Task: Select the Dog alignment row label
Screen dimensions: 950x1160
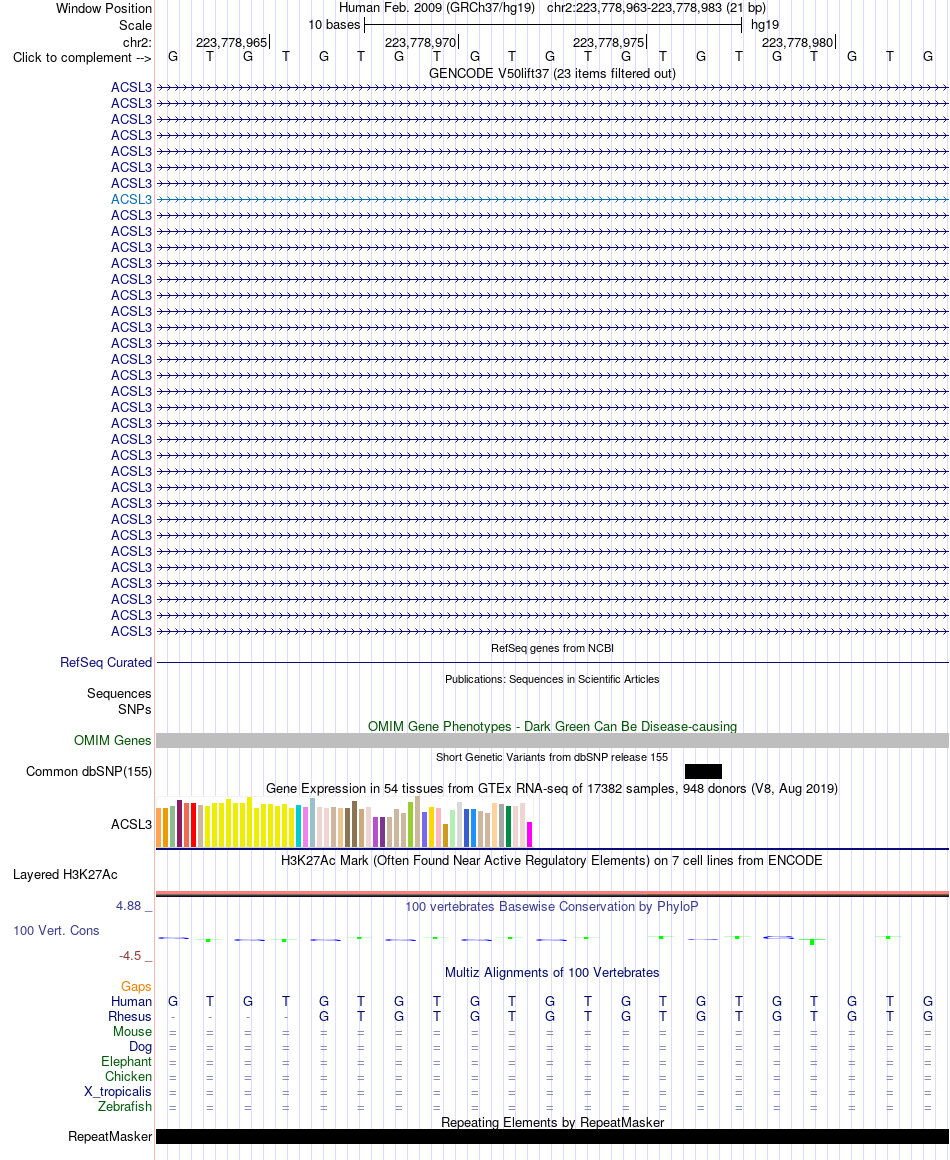Action: 141,1047
